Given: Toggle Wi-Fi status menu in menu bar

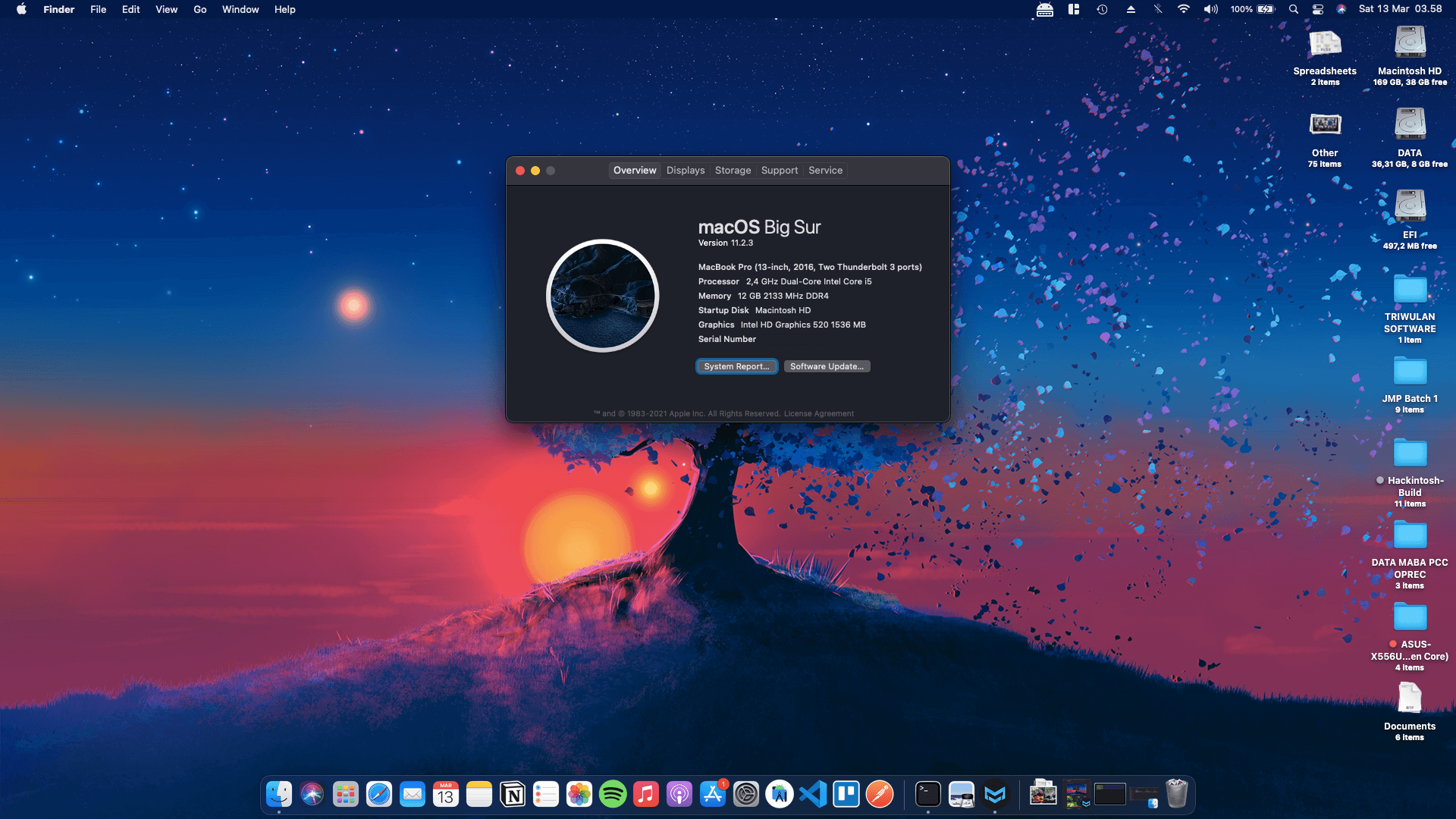Looking at the screenshot, I should pos(1183,9).
